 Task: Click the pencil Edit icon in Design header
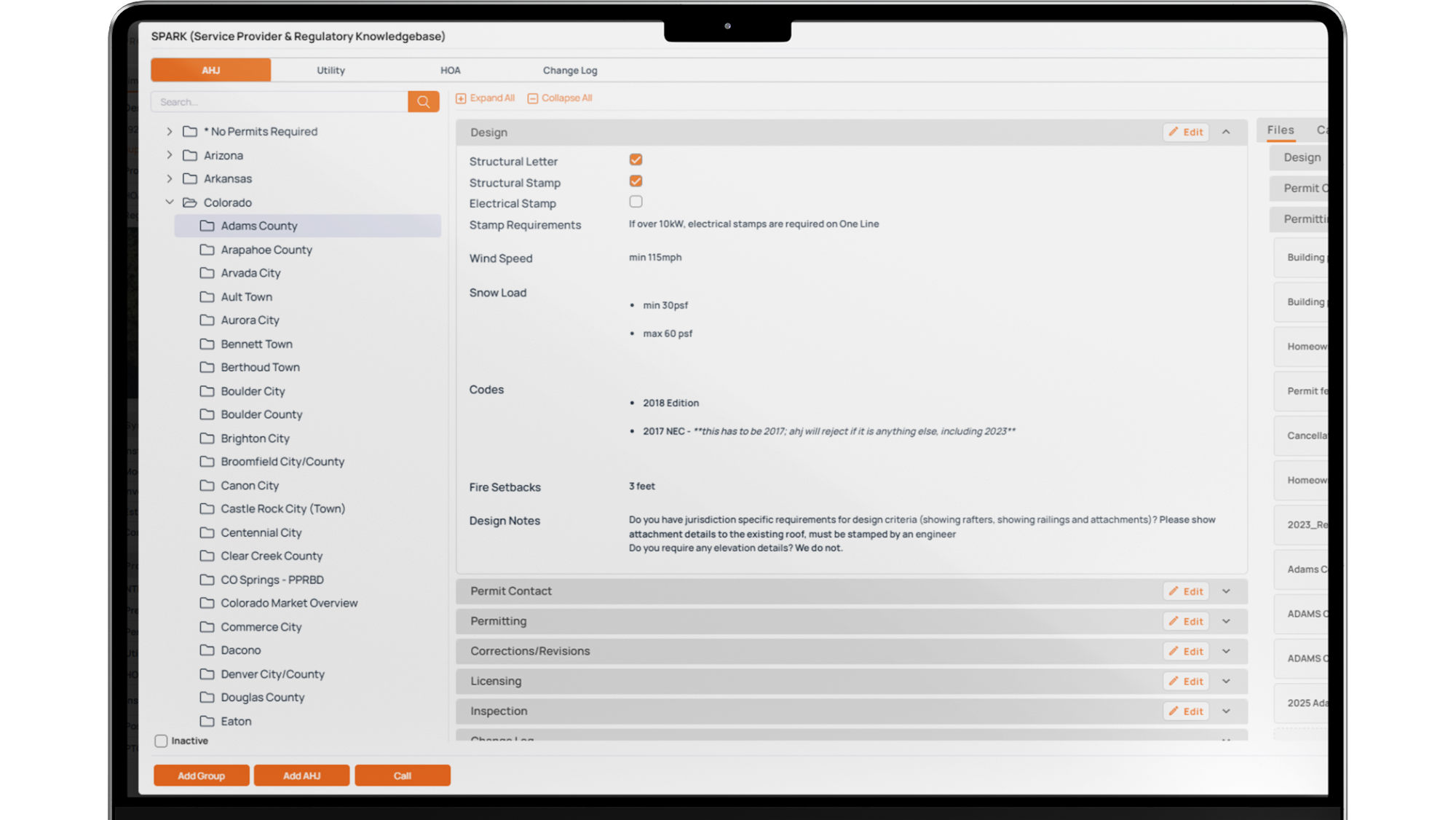1174,132
